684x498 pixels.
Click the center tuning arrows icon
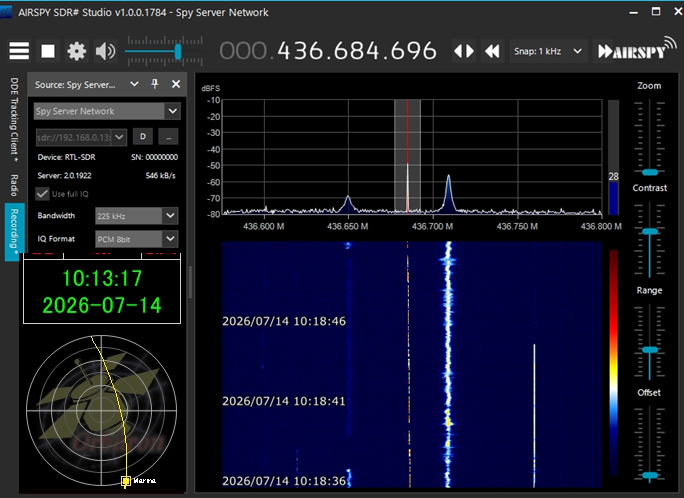[464, 51]
